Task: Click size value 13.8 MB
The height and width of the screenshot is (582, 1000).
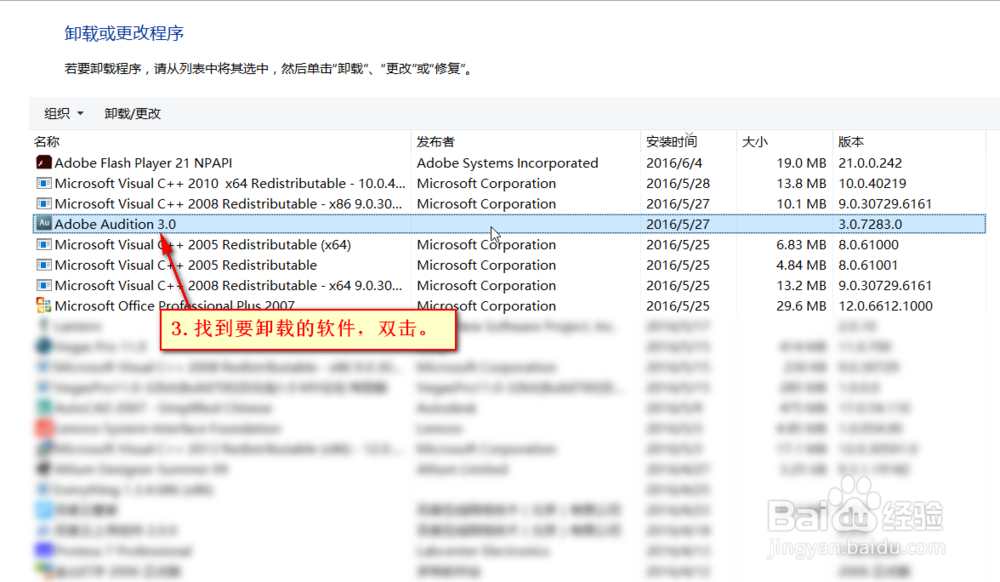Action: (801, 183)
